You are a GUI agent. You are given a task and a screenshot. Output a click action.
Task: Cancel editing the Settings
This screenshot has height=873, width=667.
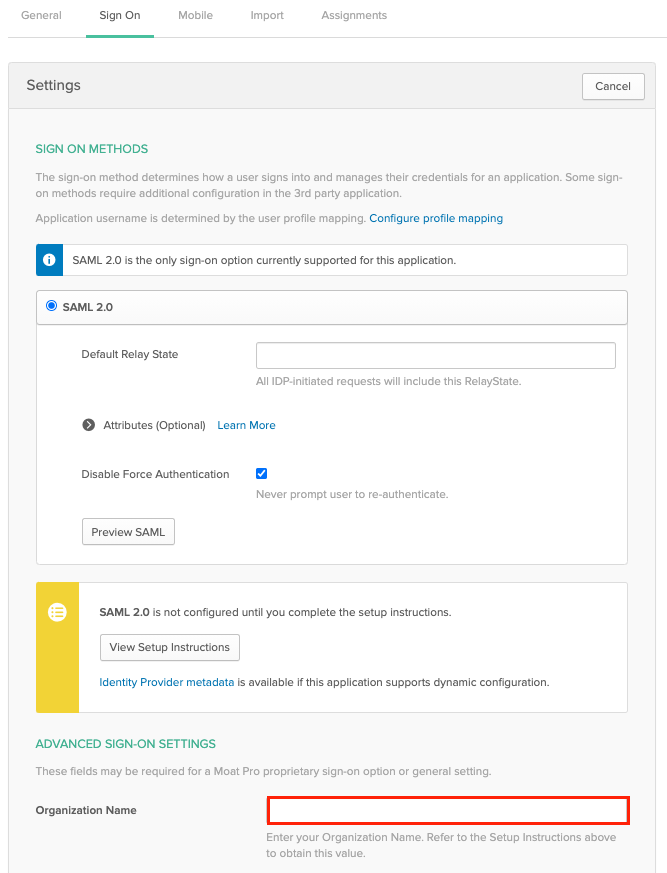pyautogui.click(x=613, y=86)
